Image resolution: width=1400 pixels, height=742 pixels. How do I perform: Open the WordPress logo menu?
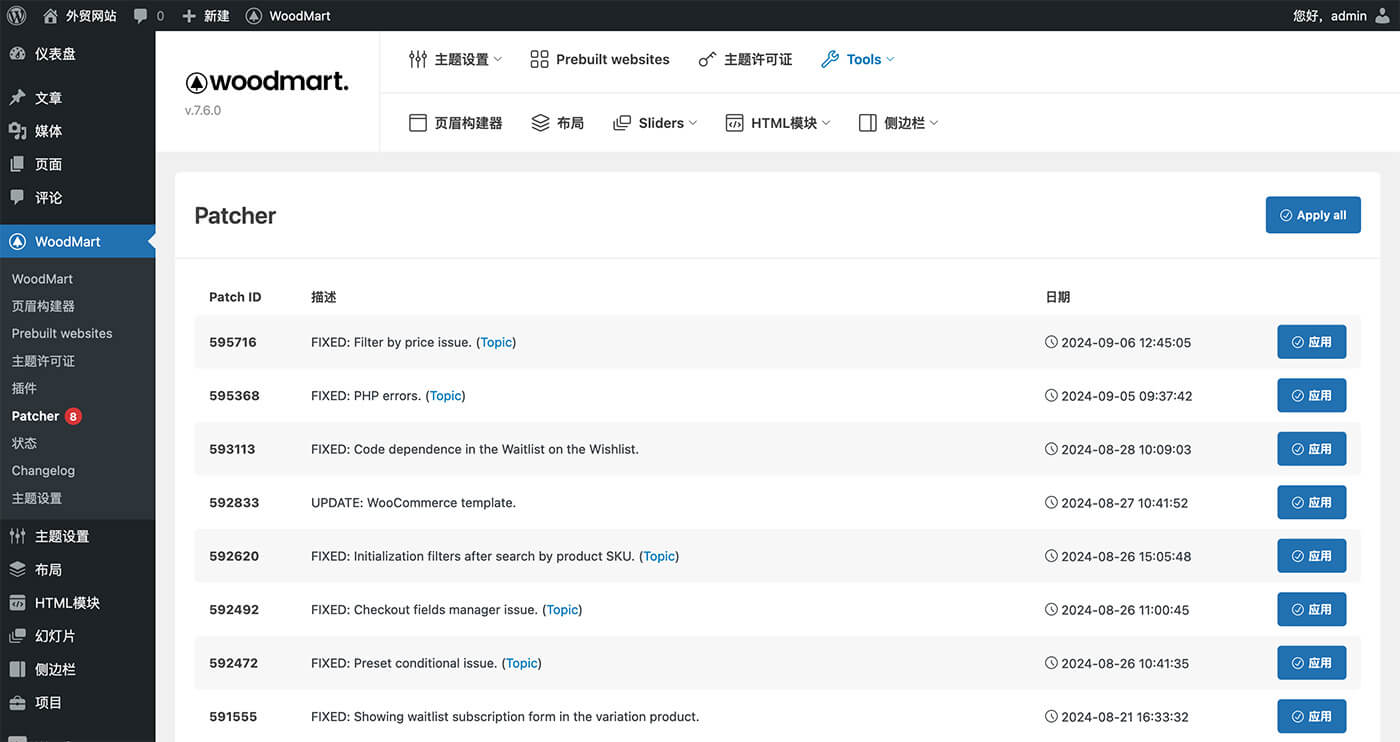16,15
